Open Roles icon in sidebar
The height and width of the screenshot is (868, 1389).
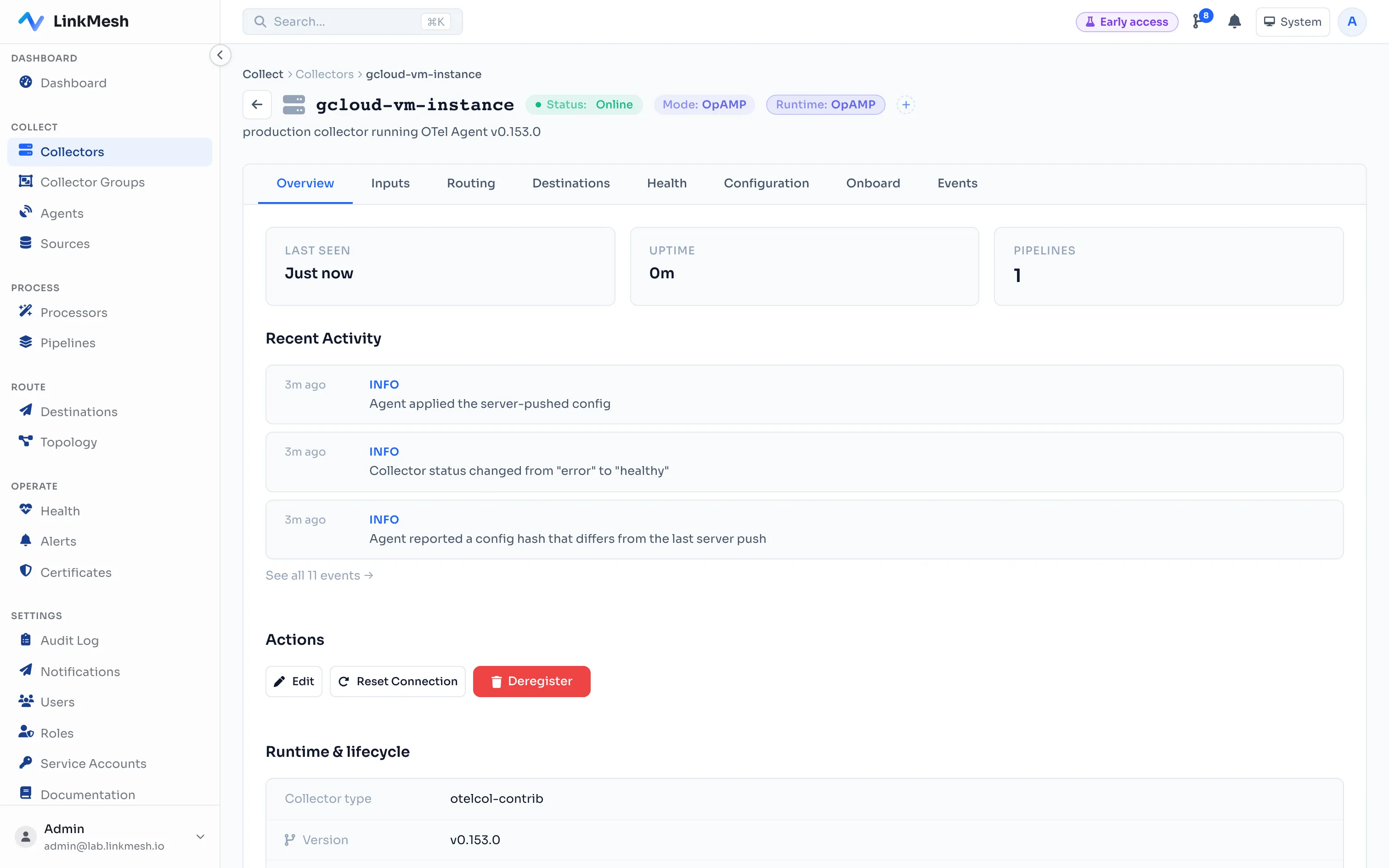26,732
